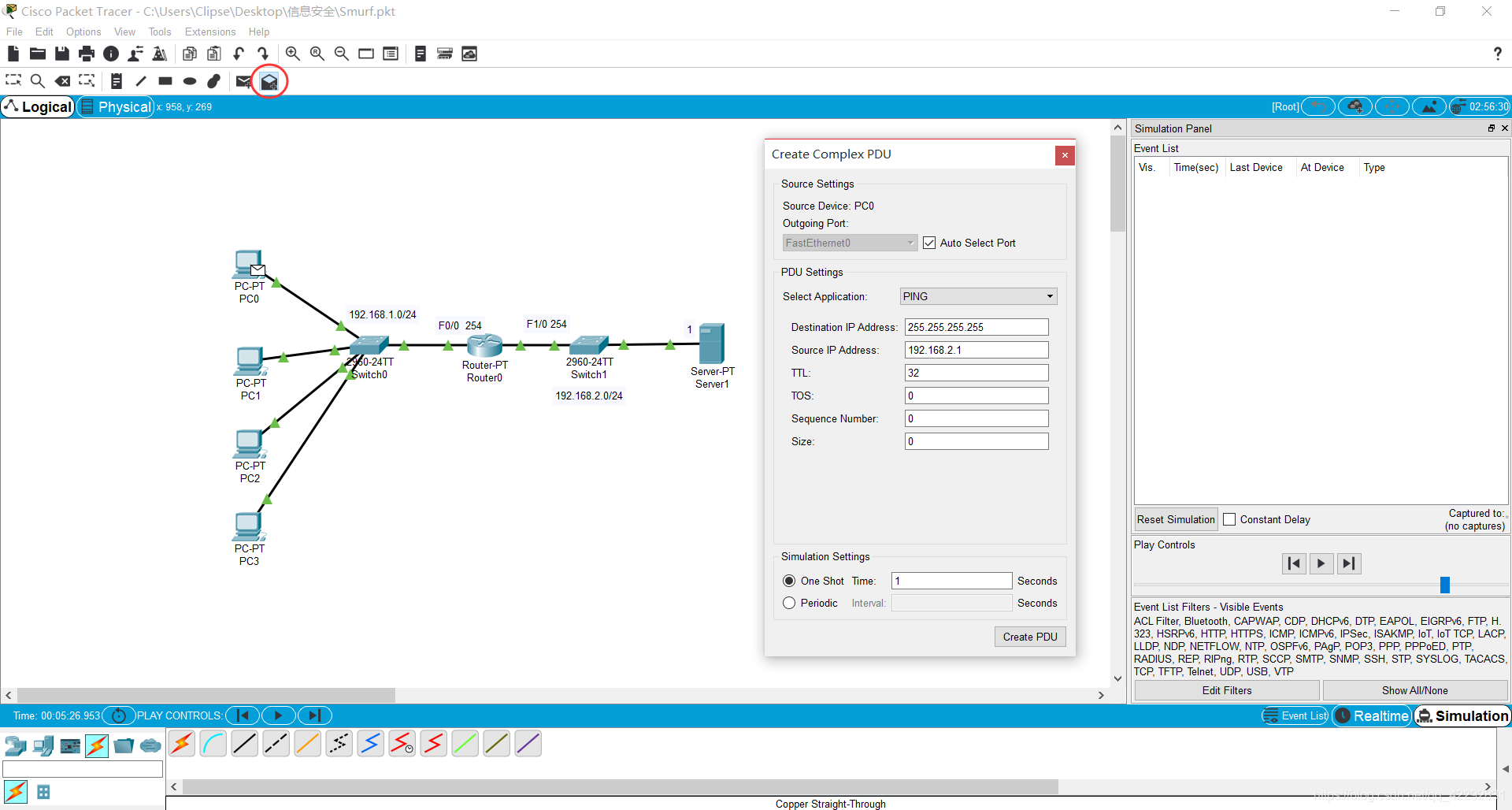Open the View menu
The image size is (1512, 810).
click(124, 32)
